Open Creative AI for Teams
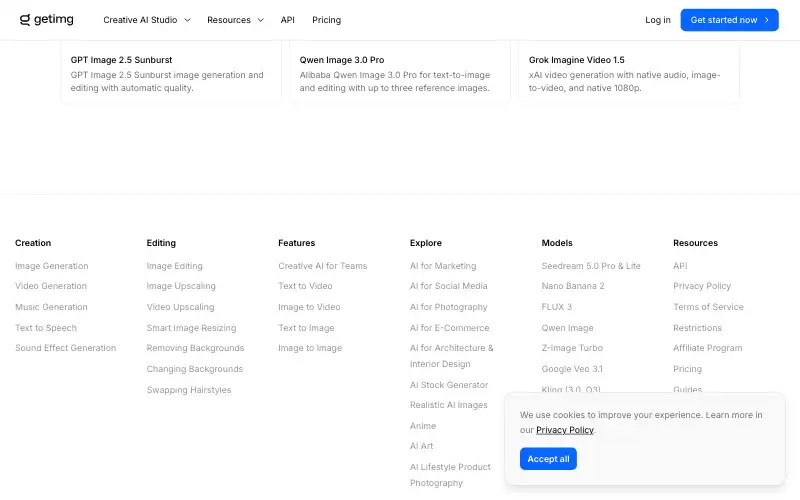Viewport: 800px width, 500px height. (x=322, y=266)
